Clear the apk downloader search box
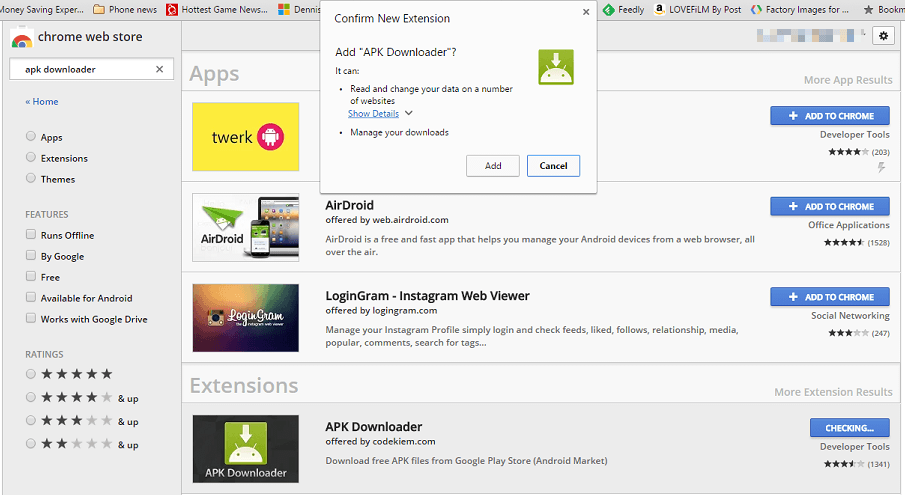Screen dimensions: 905x495 pos(159,69)
